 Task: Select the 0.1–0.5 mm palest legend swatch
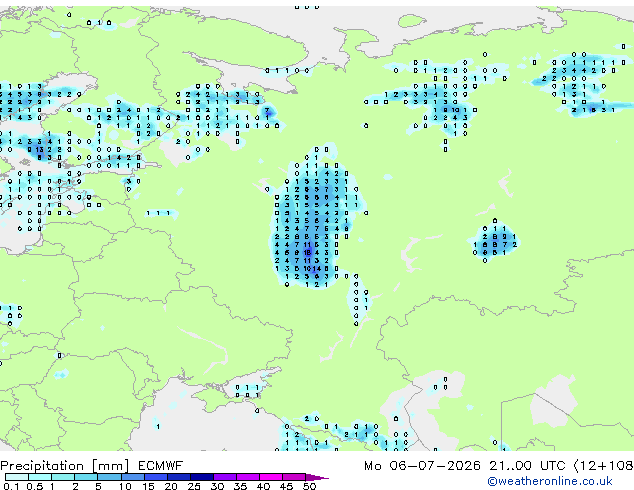point(17,477)
